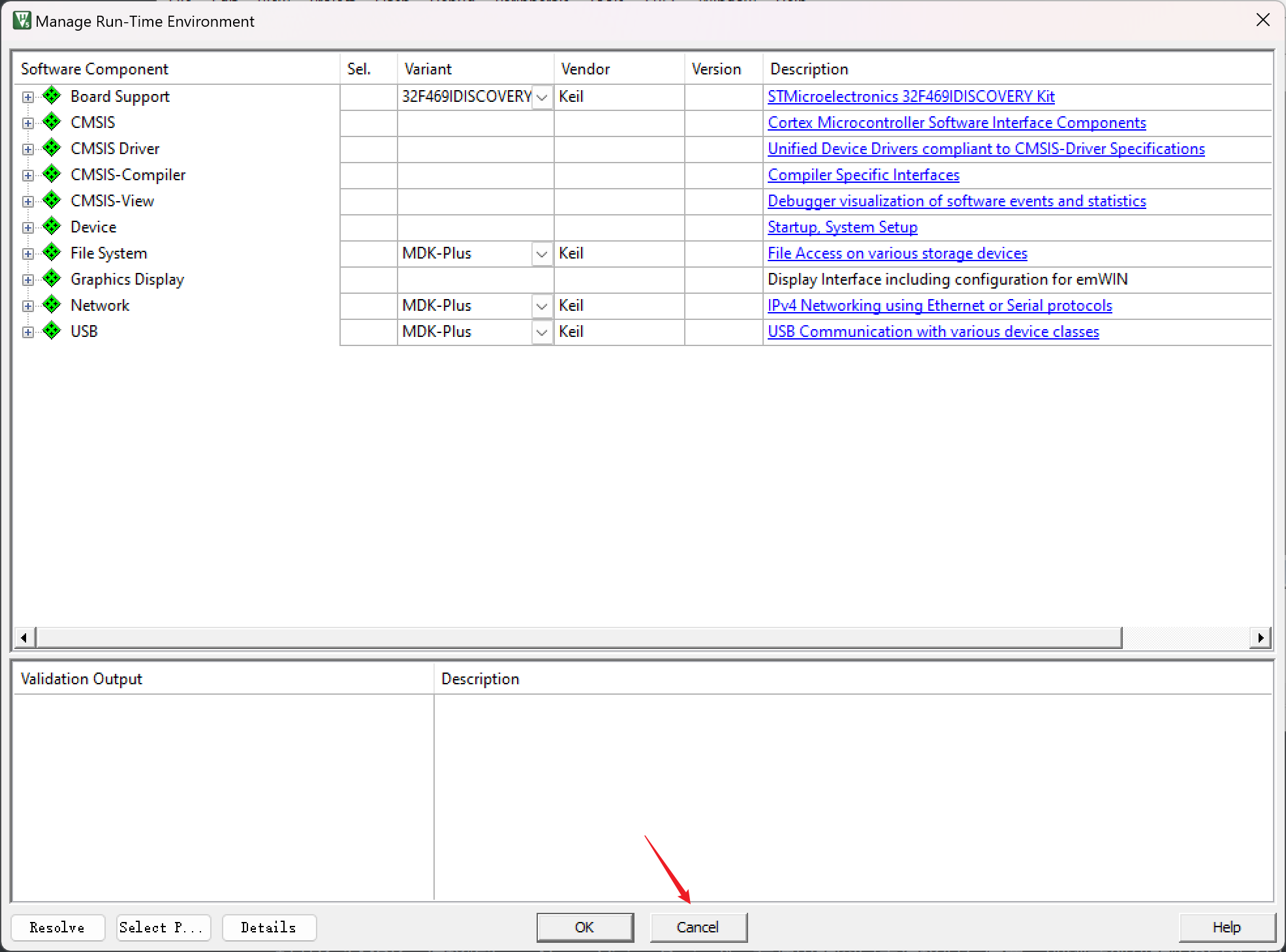Image resolution: width=1286 pixels, height=952 pixels.
Task: Click the Cancel button
Action: [698, 927]
